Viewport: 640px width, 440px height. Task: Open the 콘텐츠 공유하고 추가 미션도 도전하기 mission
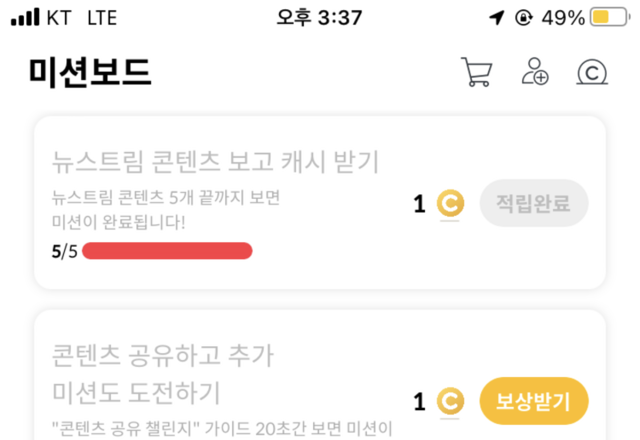pos(163,373)
